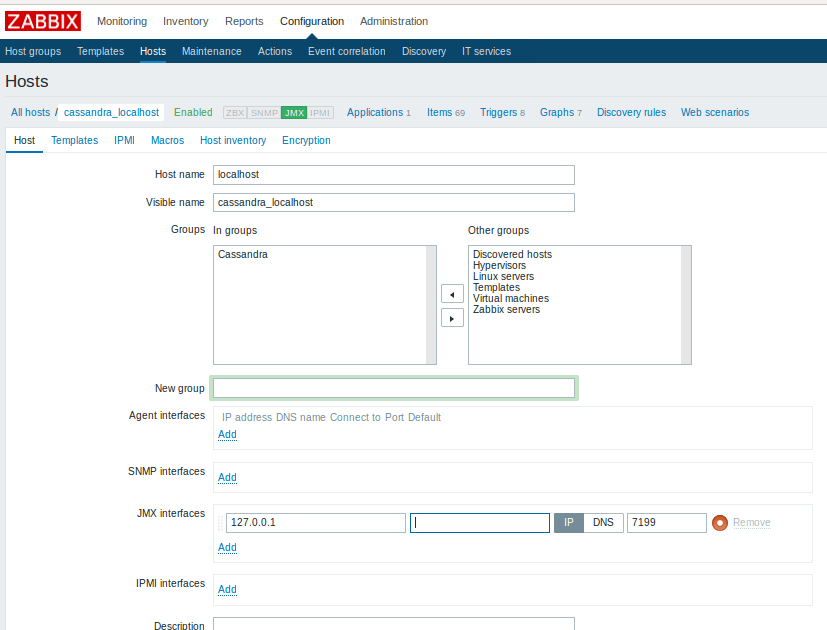Click the Other groups list scrollbar
Viewport: 827px width, 630px height.
(x=686, y=305)
